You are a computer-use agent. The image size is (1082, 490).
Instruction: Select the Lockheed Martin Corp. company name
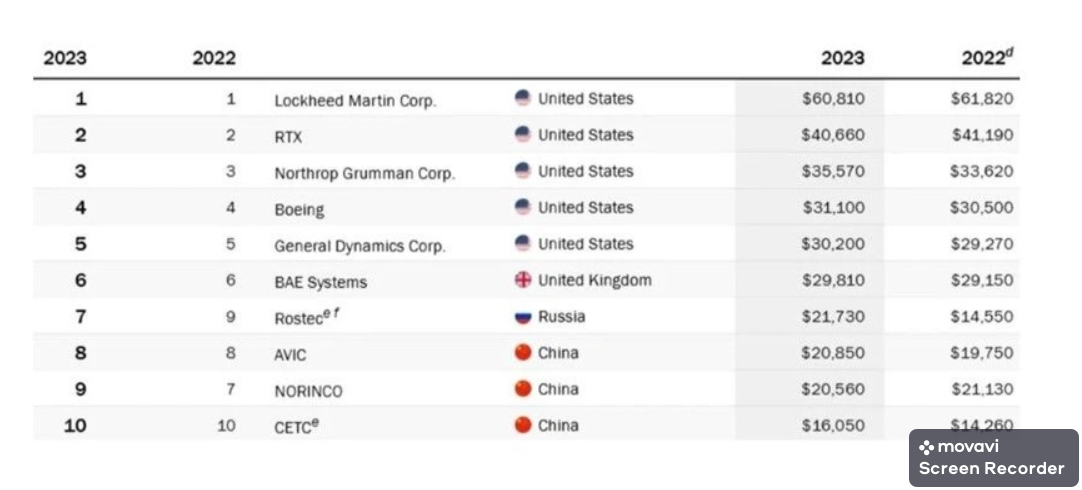[x=355, y=100]
